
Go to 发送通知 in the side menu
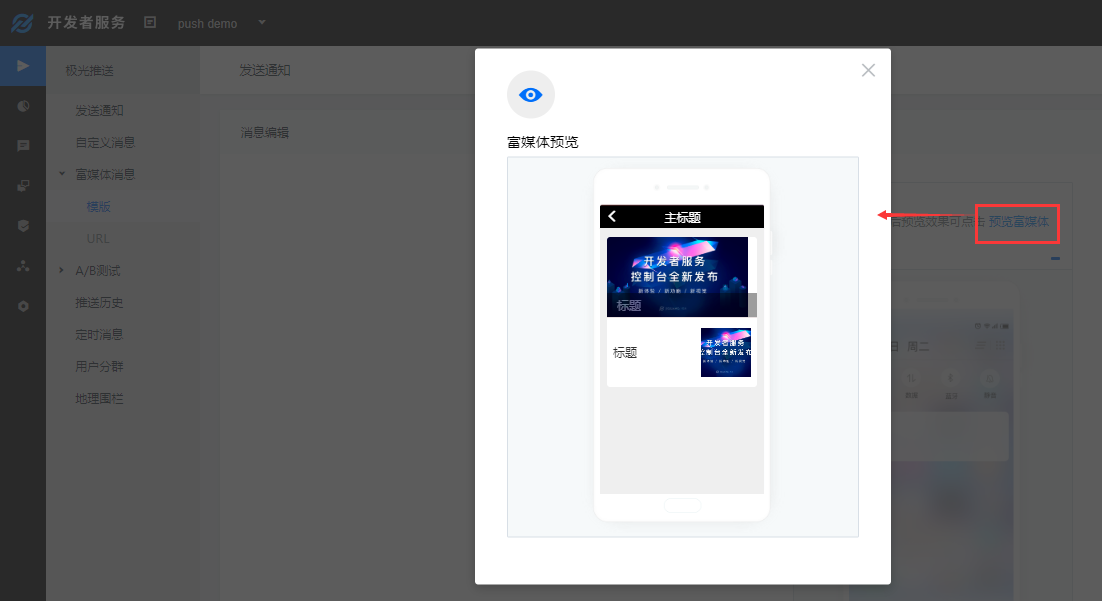[99, 110]
